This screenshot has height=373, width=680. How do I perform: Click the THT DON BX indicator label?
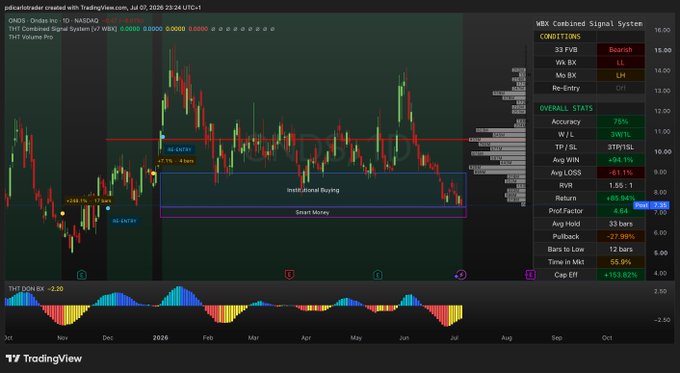(x=26, y=288)
